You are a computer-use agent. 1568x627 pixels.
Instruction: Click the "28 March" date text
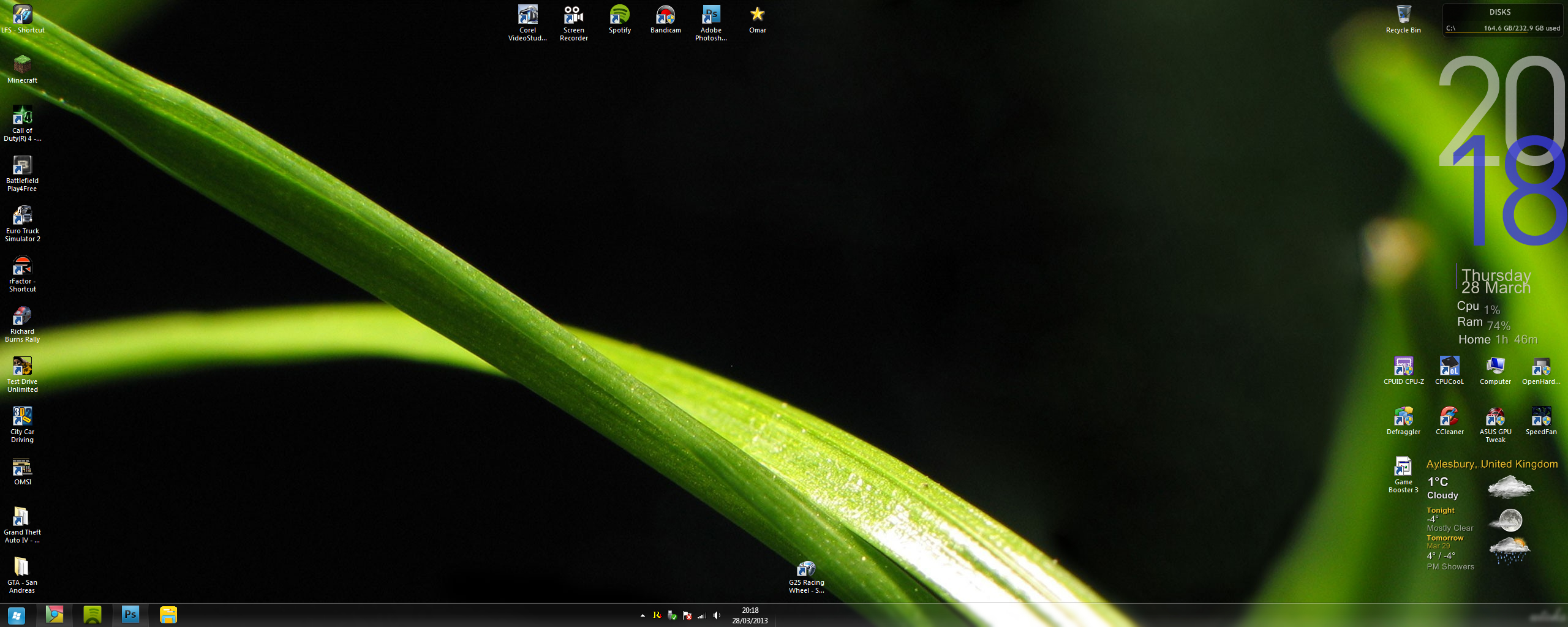[x=1496, y=288]
